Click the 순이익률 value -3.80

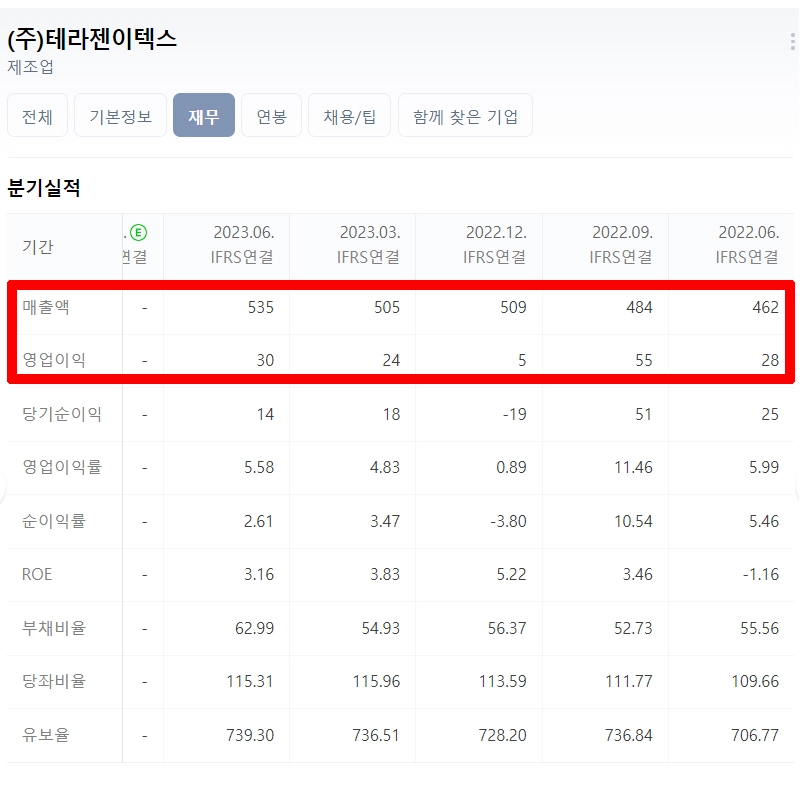[508, 521]
